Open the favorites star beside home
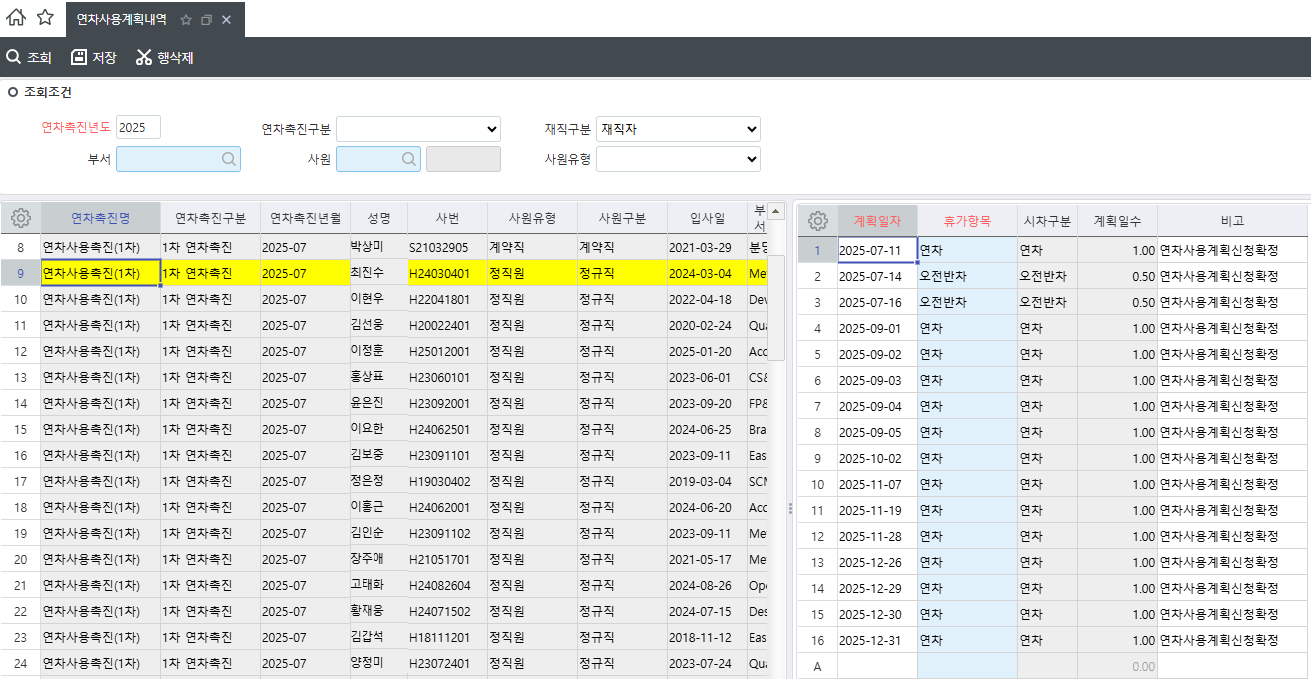 click(45, 17)
